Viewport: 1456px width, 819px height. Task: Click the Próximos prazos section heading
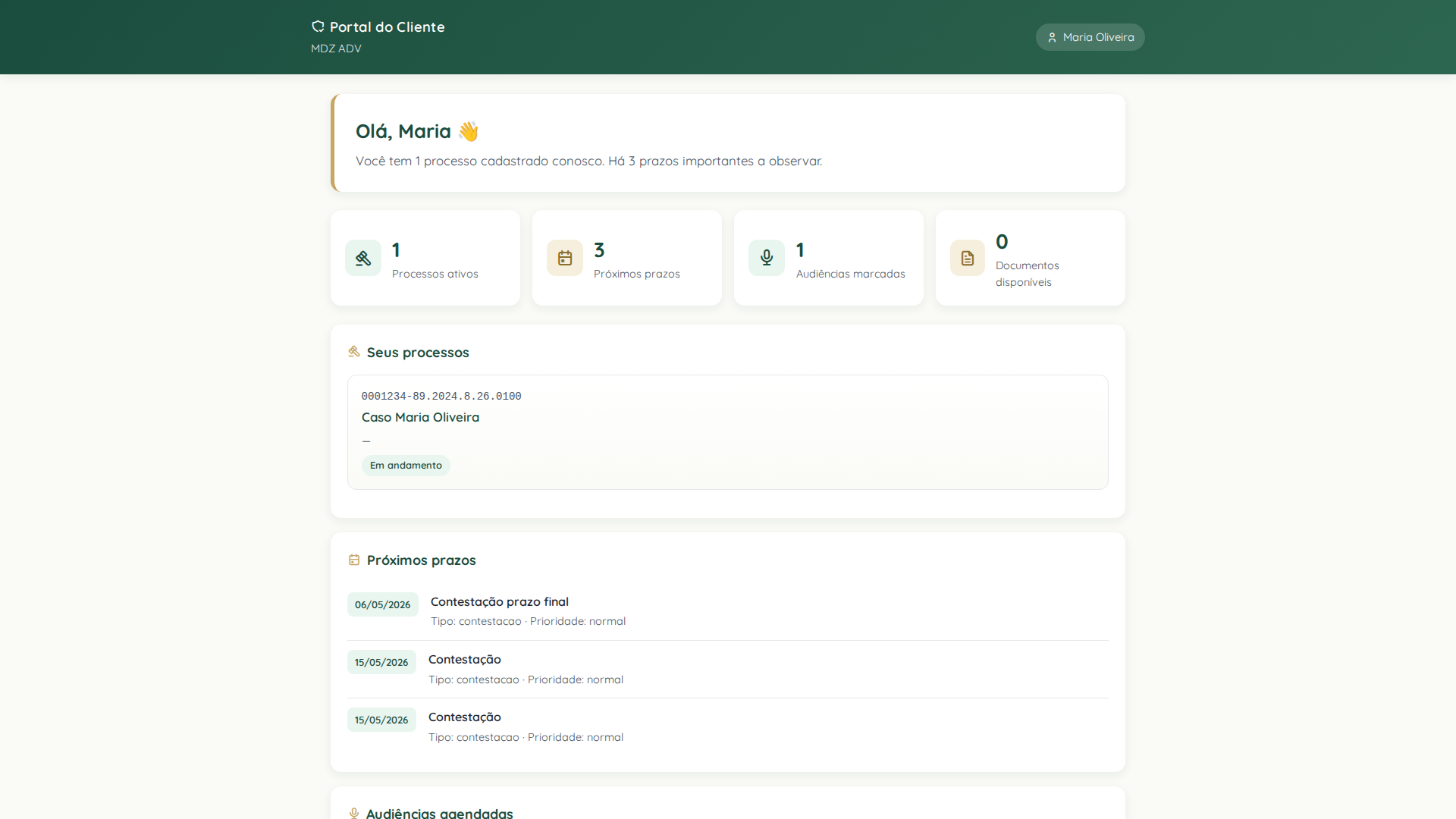(422, 560)
